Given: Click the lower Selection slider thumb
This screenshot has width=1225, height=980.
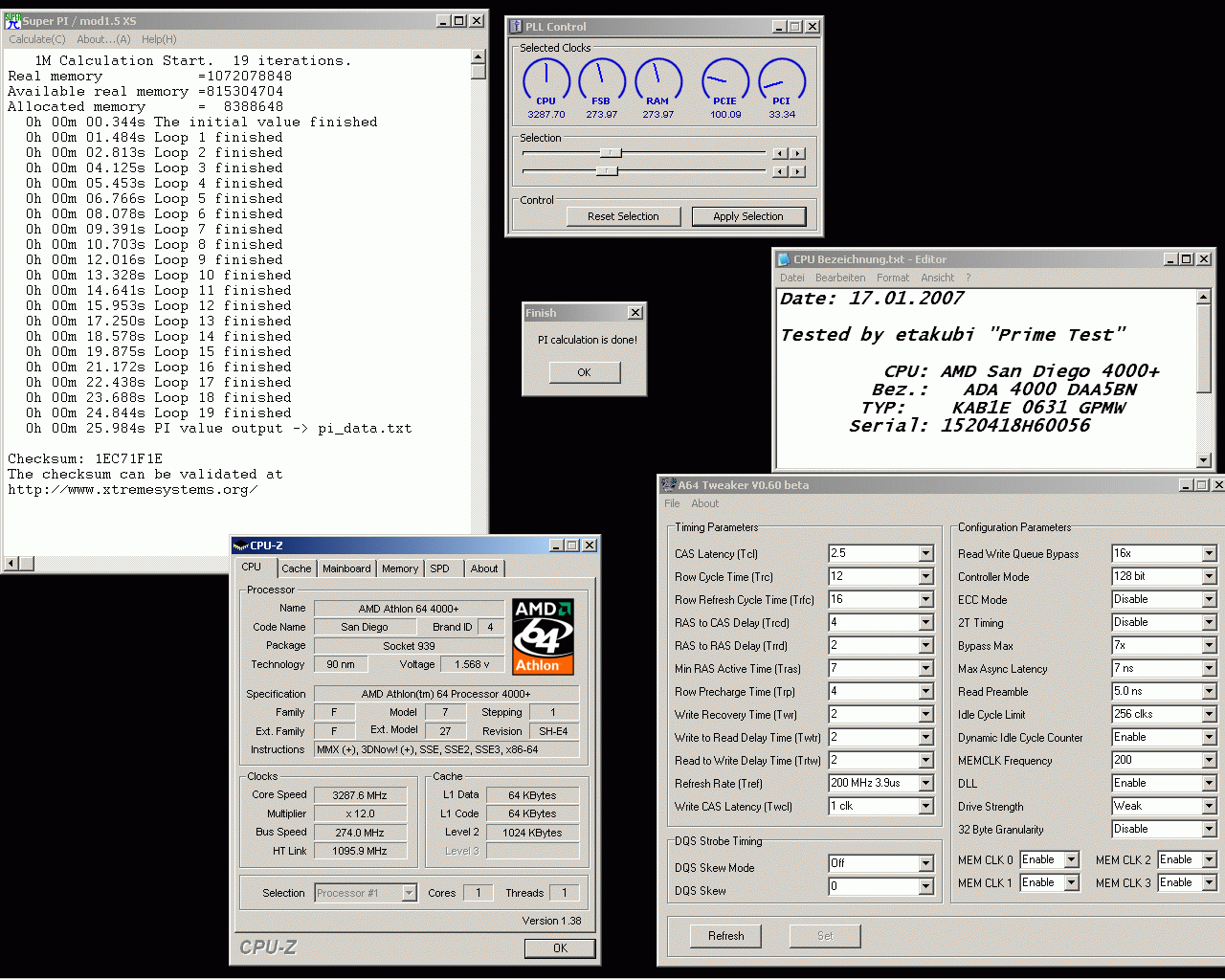Looking at the screenshot, I should 607,171.
